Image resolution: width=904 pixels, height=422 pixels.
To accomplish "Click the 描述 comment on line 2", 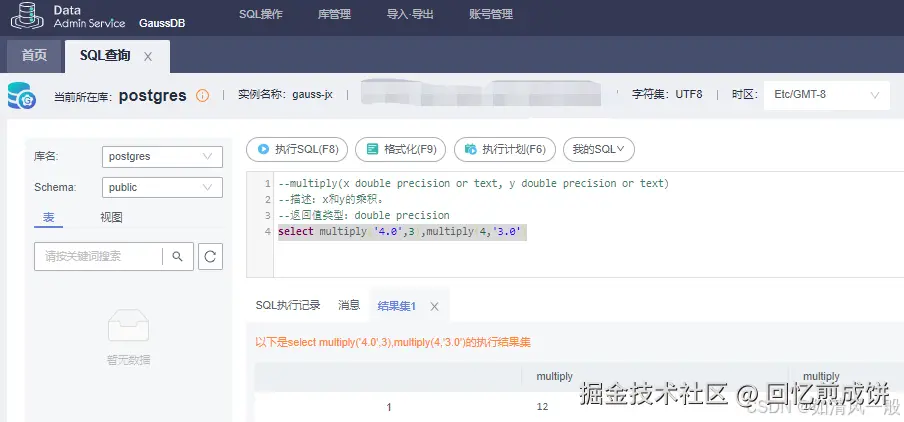I will 331,199.
